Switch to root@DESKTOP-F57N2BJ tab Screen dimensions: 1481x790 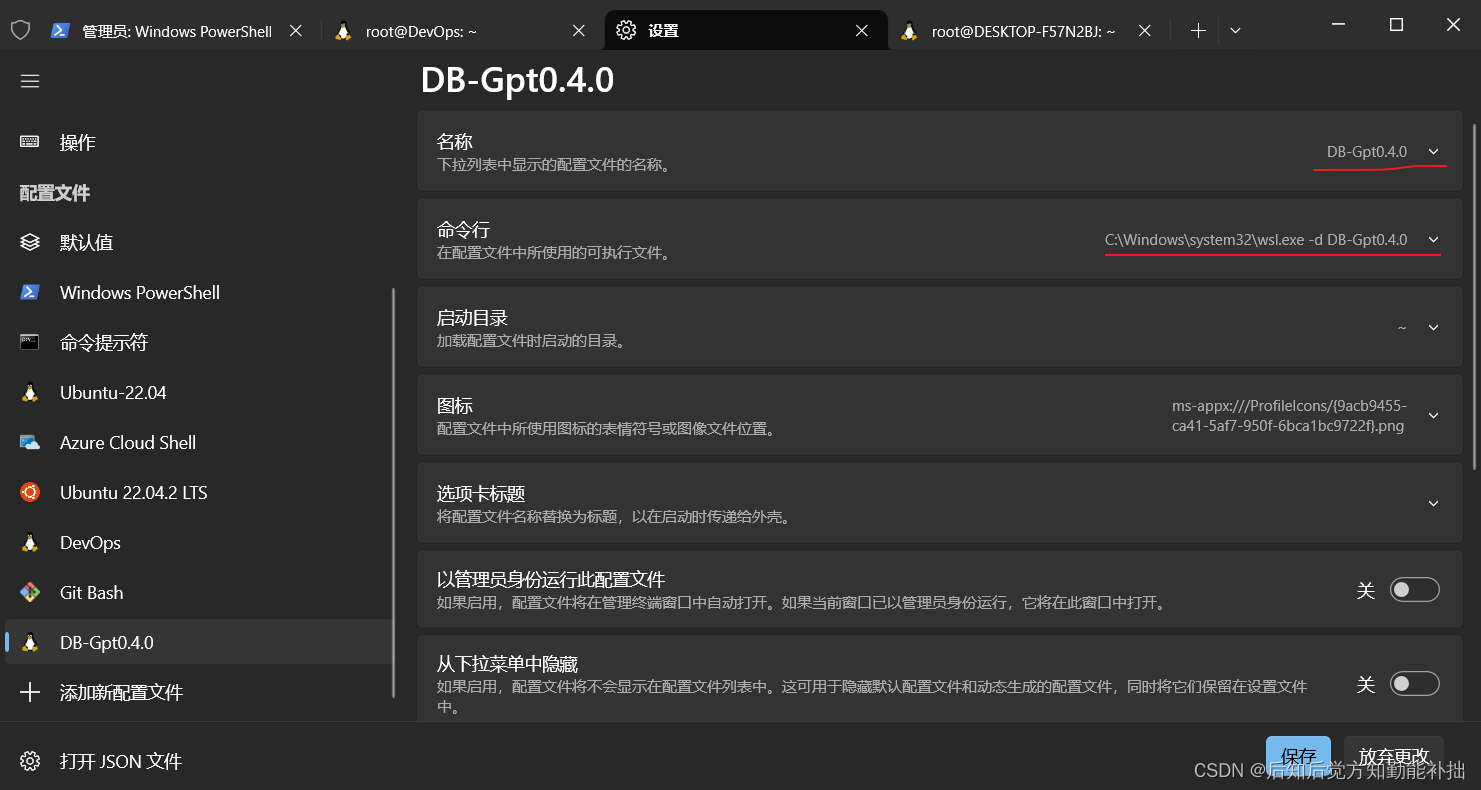[x=1028, y=31]
